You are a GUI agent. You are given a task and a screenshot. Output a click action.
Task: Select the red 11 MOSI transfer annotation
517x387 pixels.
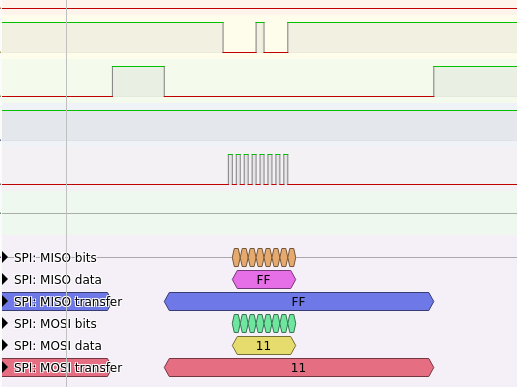[x=299, y=367]
